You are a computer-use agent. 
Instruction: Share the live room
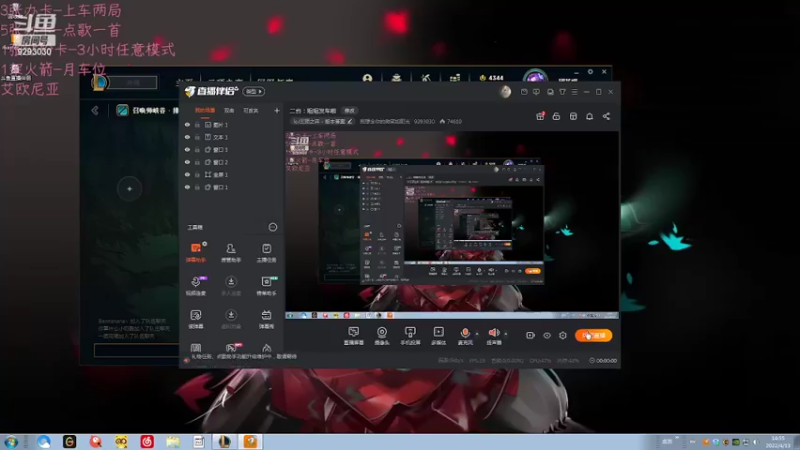pos(606,116)
